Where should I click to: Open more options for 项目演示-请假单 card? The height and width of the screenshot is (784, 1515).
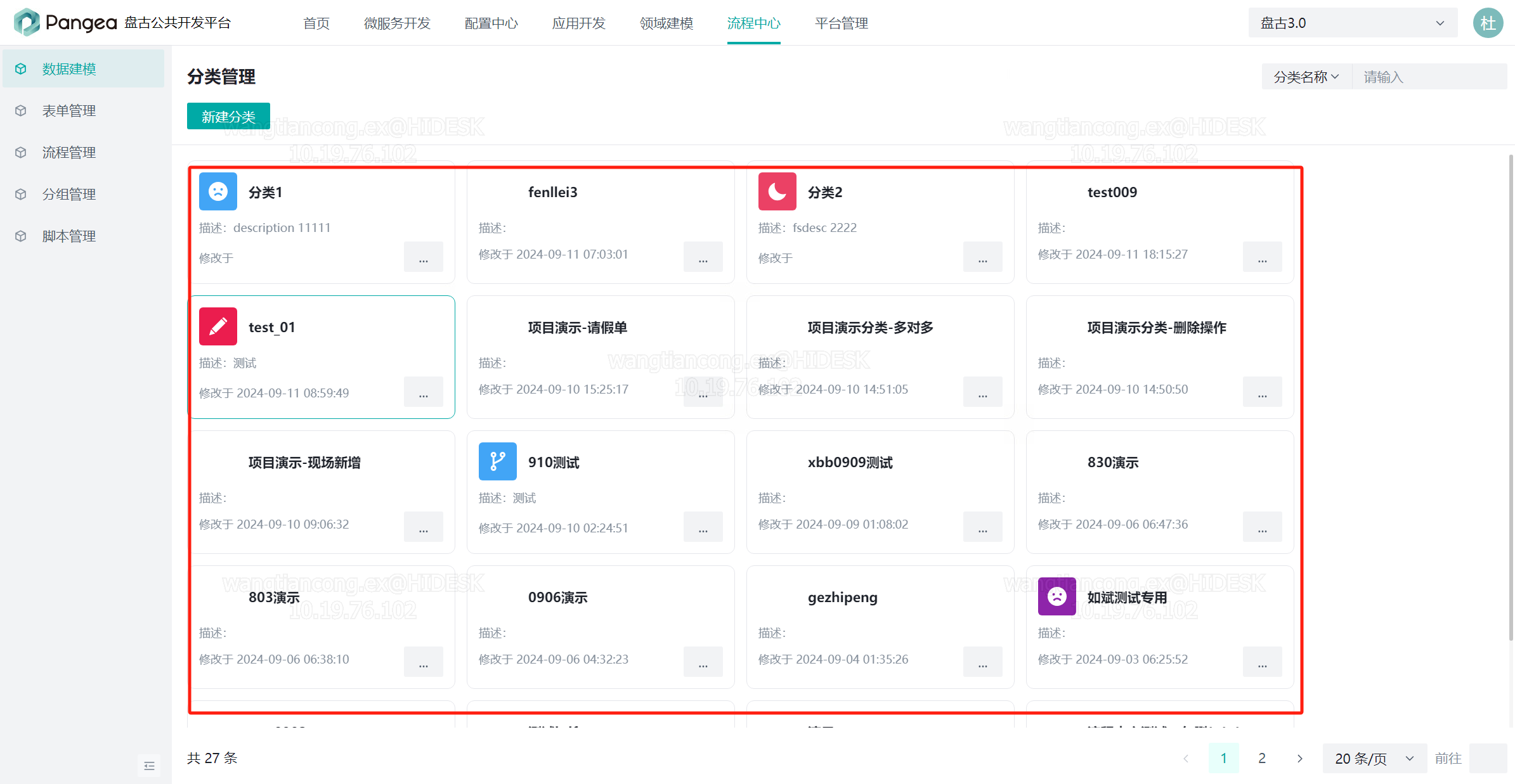point(703,392)
